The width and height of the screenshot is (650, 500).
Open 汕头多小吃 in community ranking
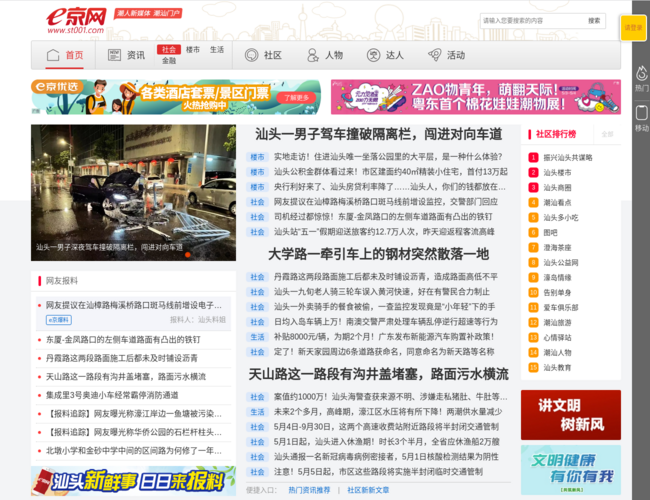pos(561,218)
